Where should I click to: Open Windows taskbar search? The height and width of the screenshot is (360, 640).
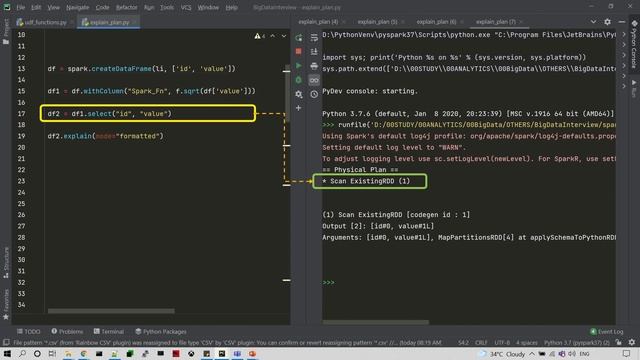tap(22, 354)
